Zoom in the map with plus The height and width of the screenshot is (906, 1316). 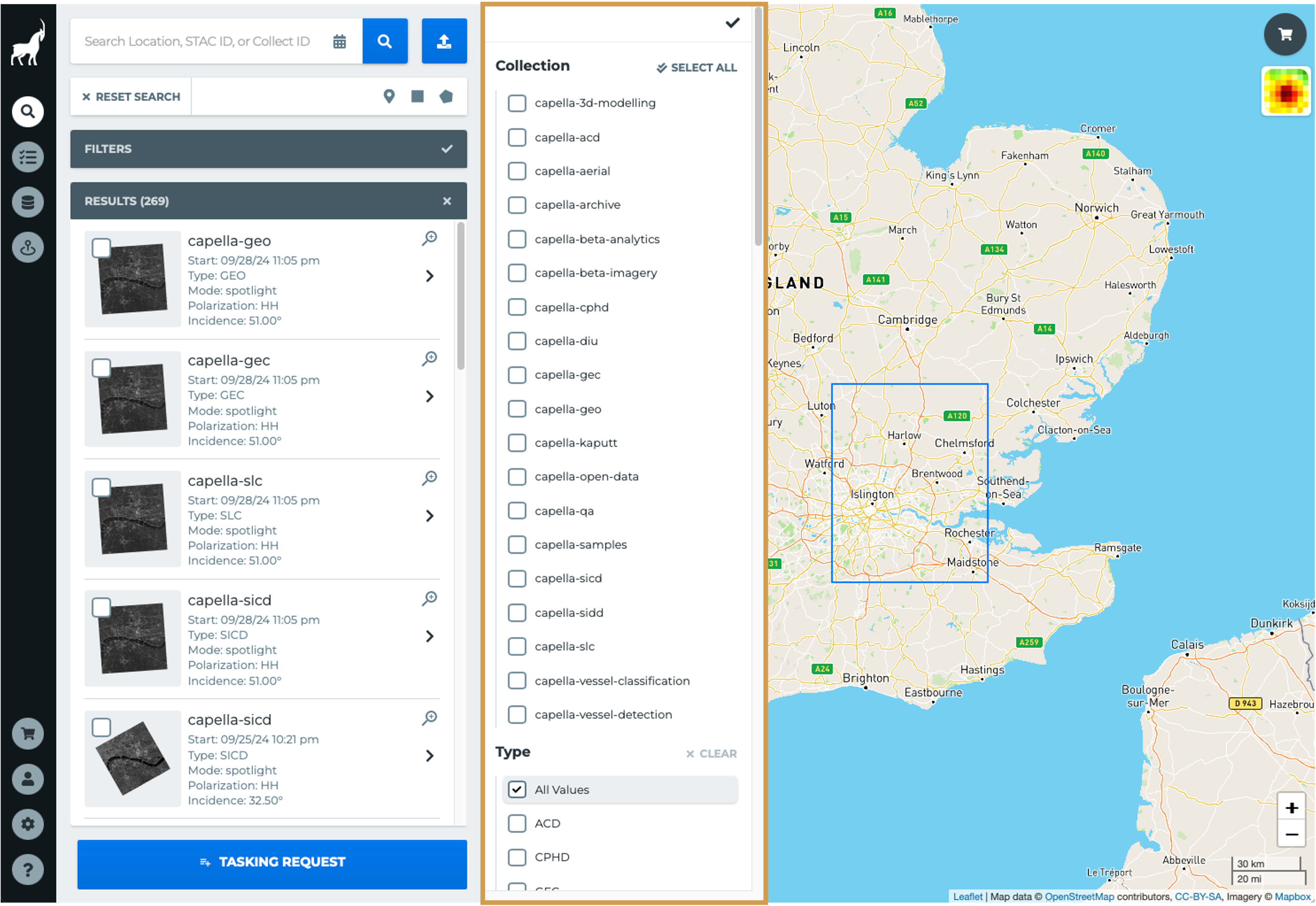coord(1292,808)
